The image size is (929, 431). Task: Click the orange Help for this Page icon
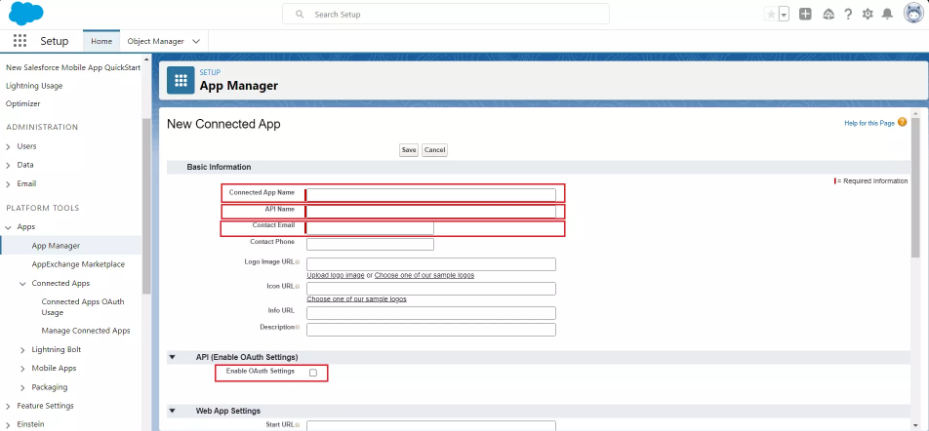[x=902, y=122]
